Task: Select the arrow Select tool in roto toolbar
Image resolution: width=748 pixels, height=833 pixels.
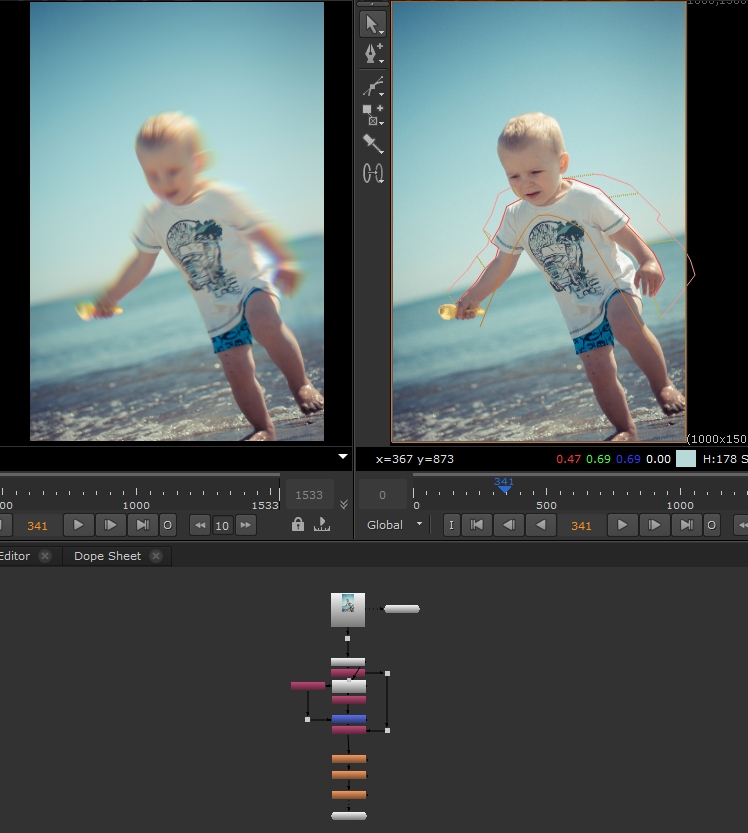Action: [372, 24]
